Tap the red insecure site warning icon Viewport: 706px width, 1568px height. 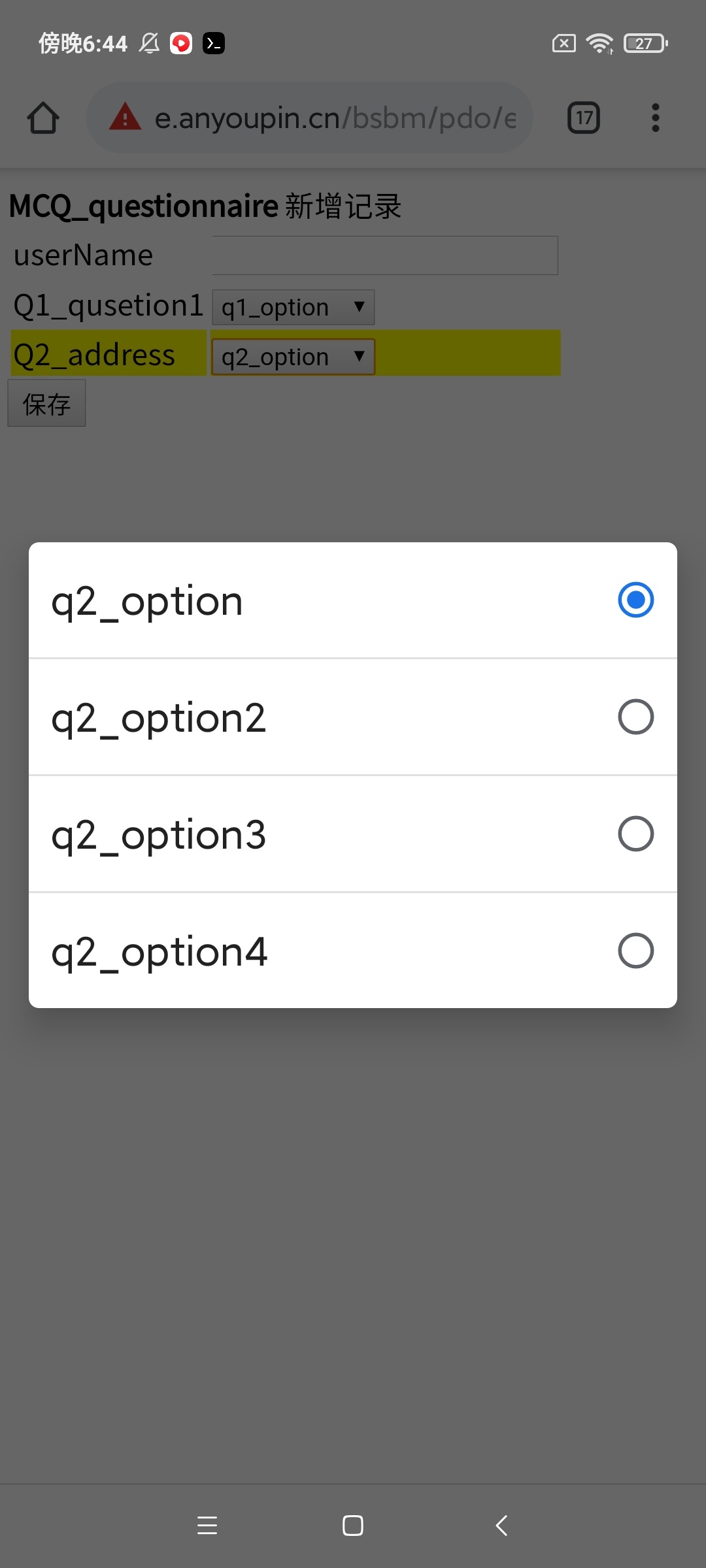pos(125,118)
